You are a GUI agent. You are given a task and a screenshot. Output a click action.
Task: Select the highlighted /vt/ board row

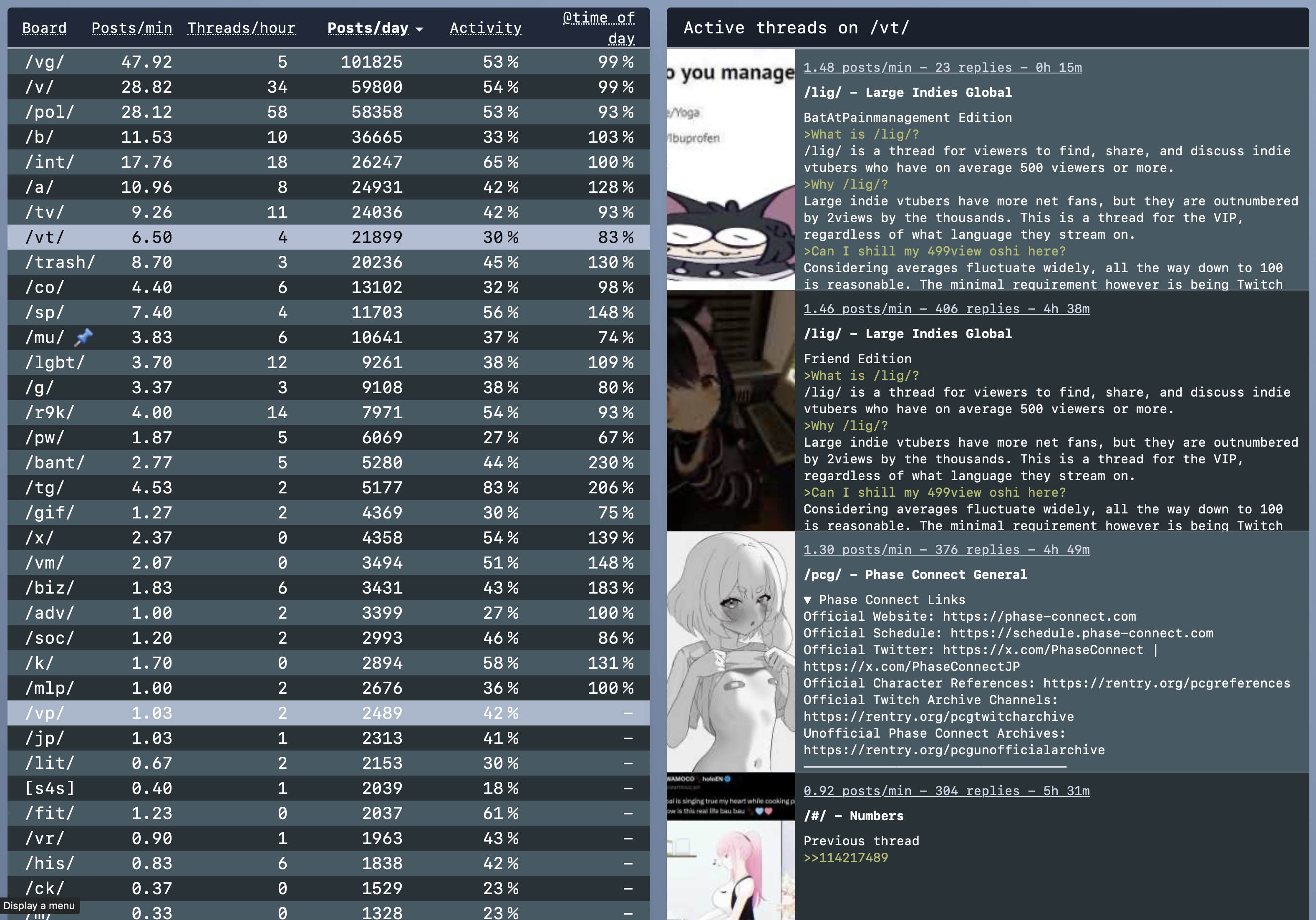tap(328, 238)
